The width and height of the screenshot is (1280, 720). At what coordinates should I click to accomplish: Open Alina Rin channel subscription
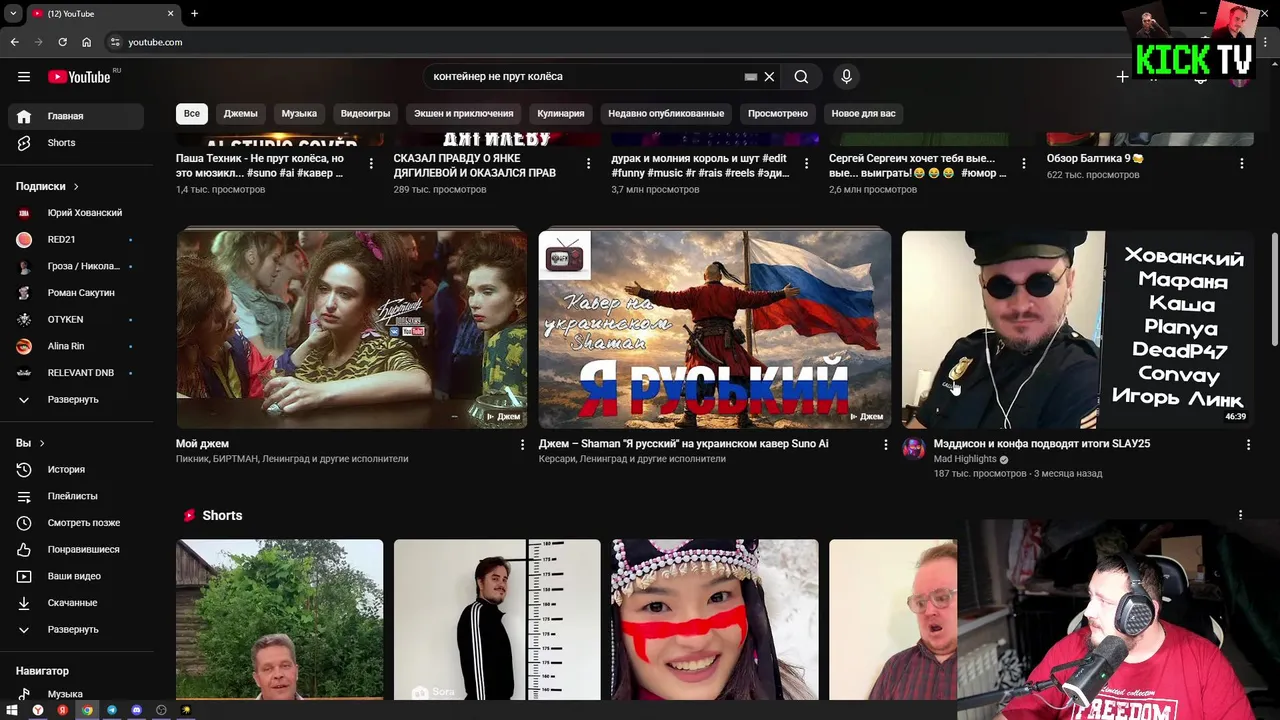[76, 346]
